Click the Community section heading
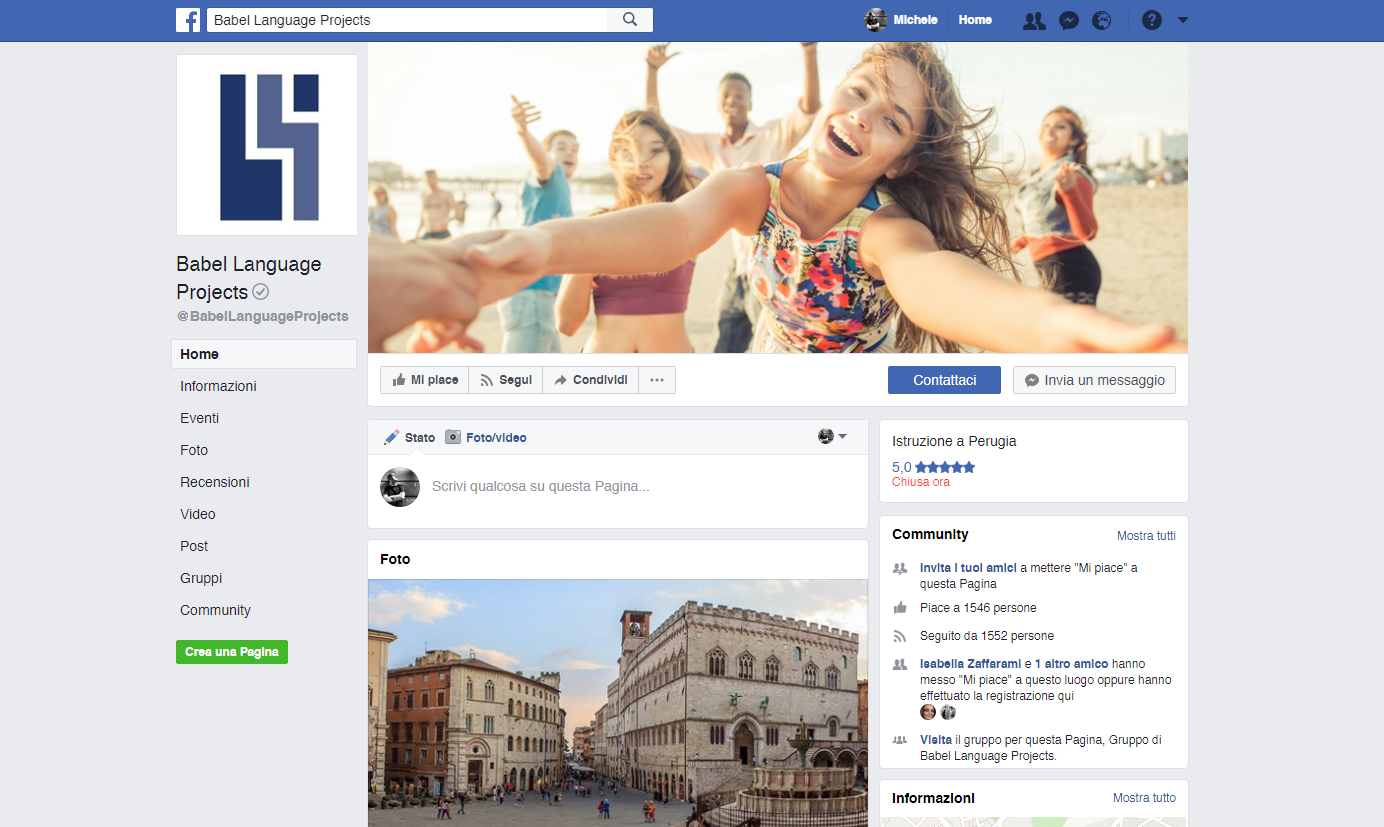The width and height of the screenshot is (1384, 827). tap(930, 534)
